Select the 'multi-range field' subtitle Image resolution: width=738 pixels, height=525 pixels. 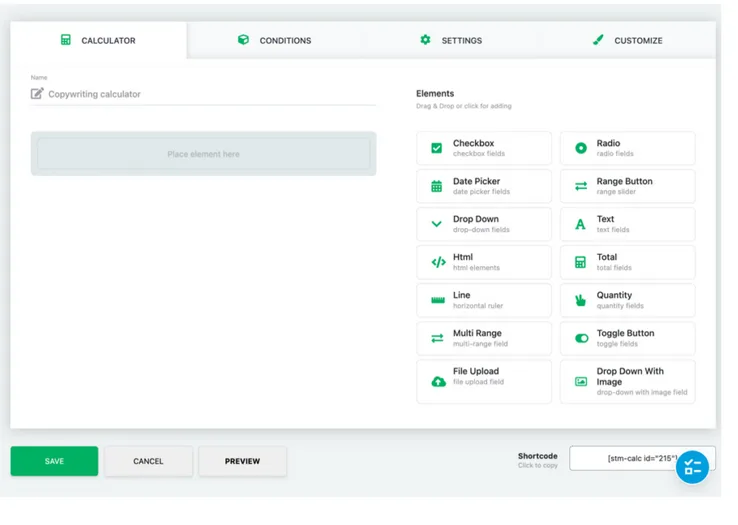(480, 344)
